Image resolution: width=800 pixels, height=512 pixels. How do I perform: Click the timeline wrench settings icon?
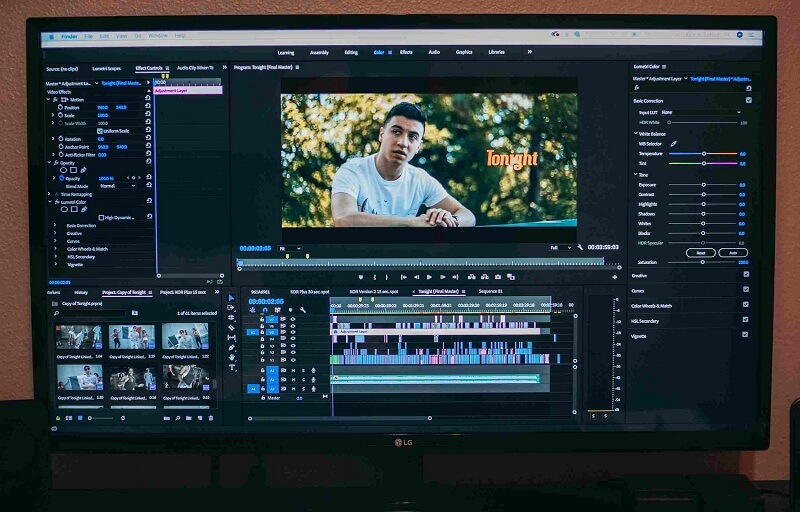[x=303, y=310]
